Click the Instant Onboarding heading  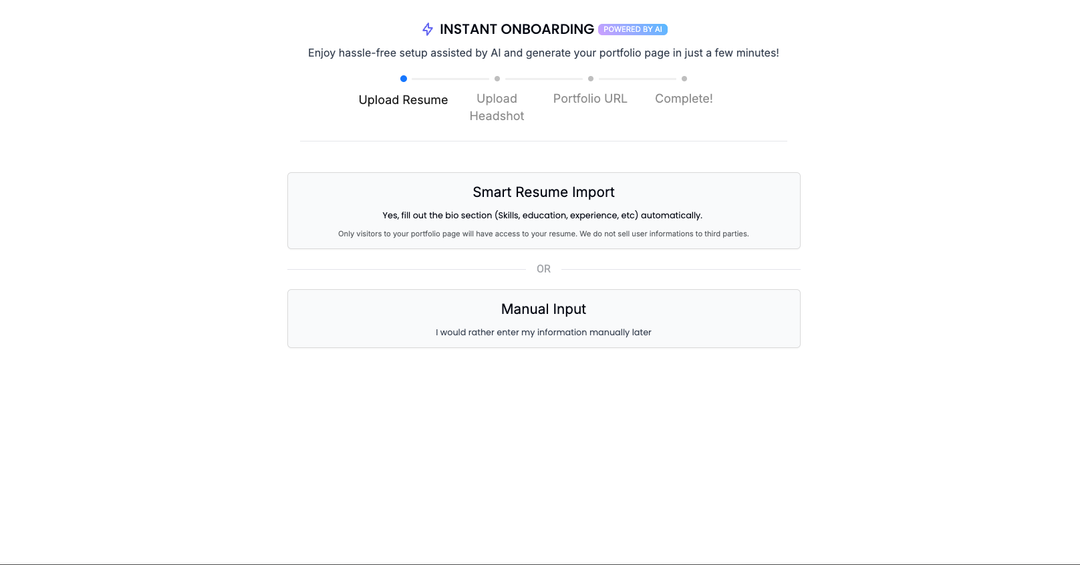pos(517,30)
